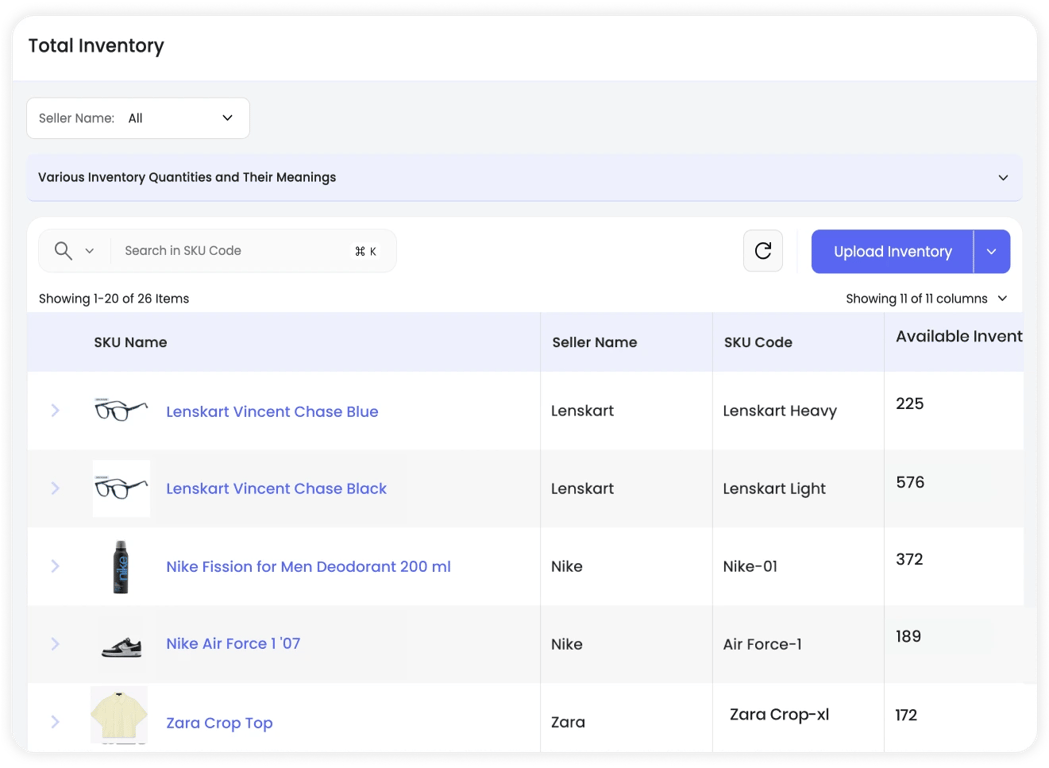Viewport: 1049px width, 768px height.
Task: Open the Lenskart Vincent Chase Black link
Action: [x=276, y=488]
